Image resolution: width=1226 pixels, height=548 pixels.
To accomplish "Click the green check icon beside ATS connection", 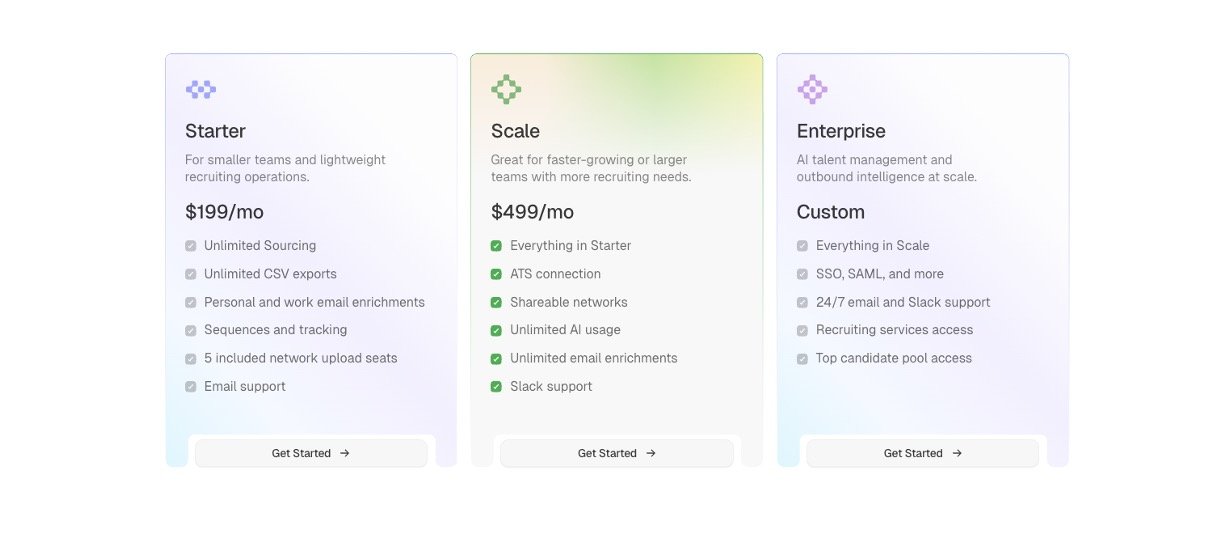I will coord(496,274).
